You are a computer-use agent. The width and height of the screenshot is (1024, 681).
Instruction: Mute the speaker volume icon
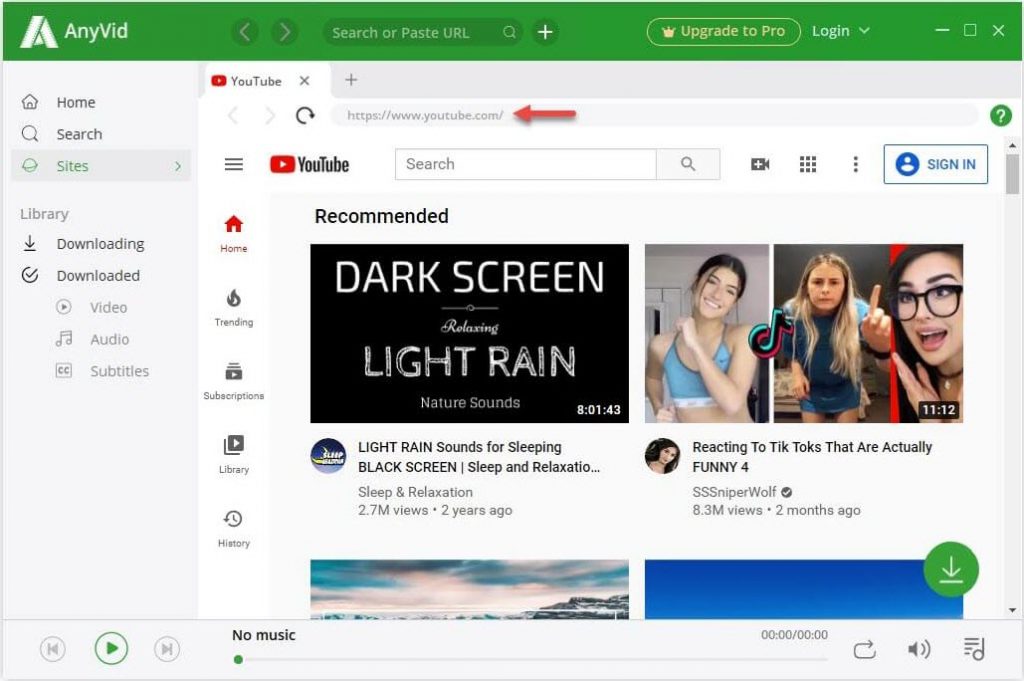[919, 649]
